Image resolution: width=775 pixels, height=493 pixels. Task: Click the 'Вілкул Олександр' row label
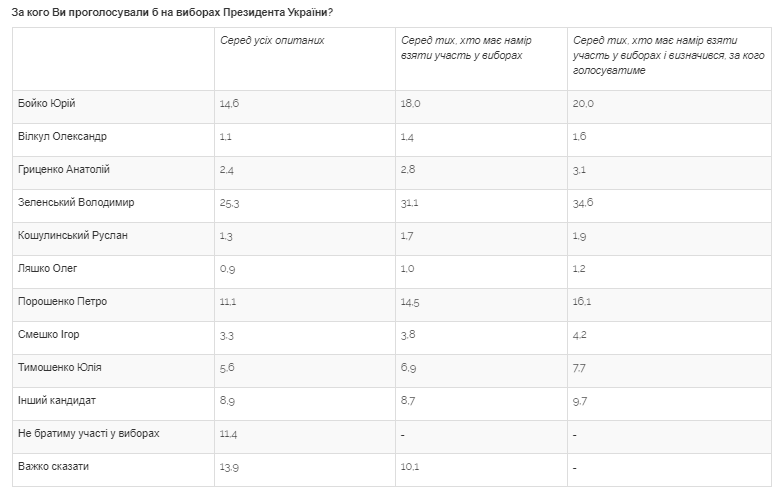(x=62, y=136)
